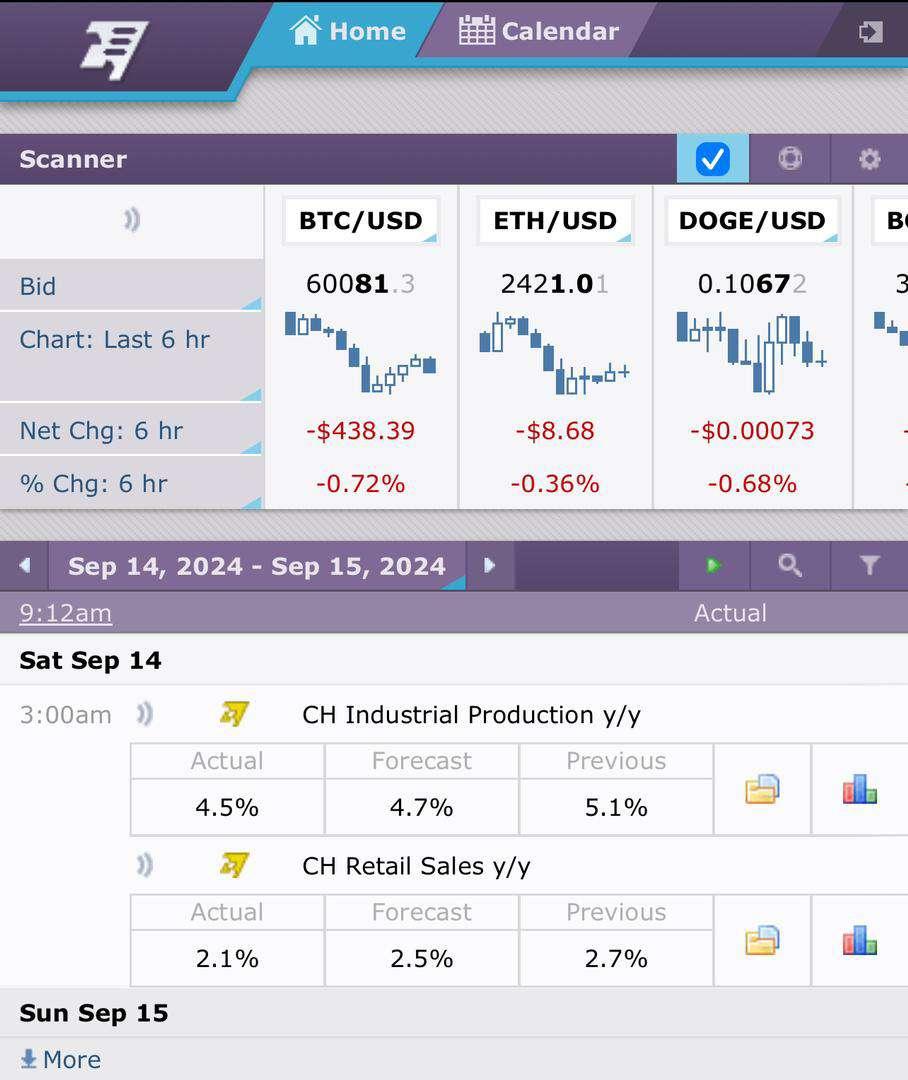Toggle sound alert for CH Industrial Production
Image resolution: width=908 pixels, height=1080 pixels.
(x=145, y=714)
